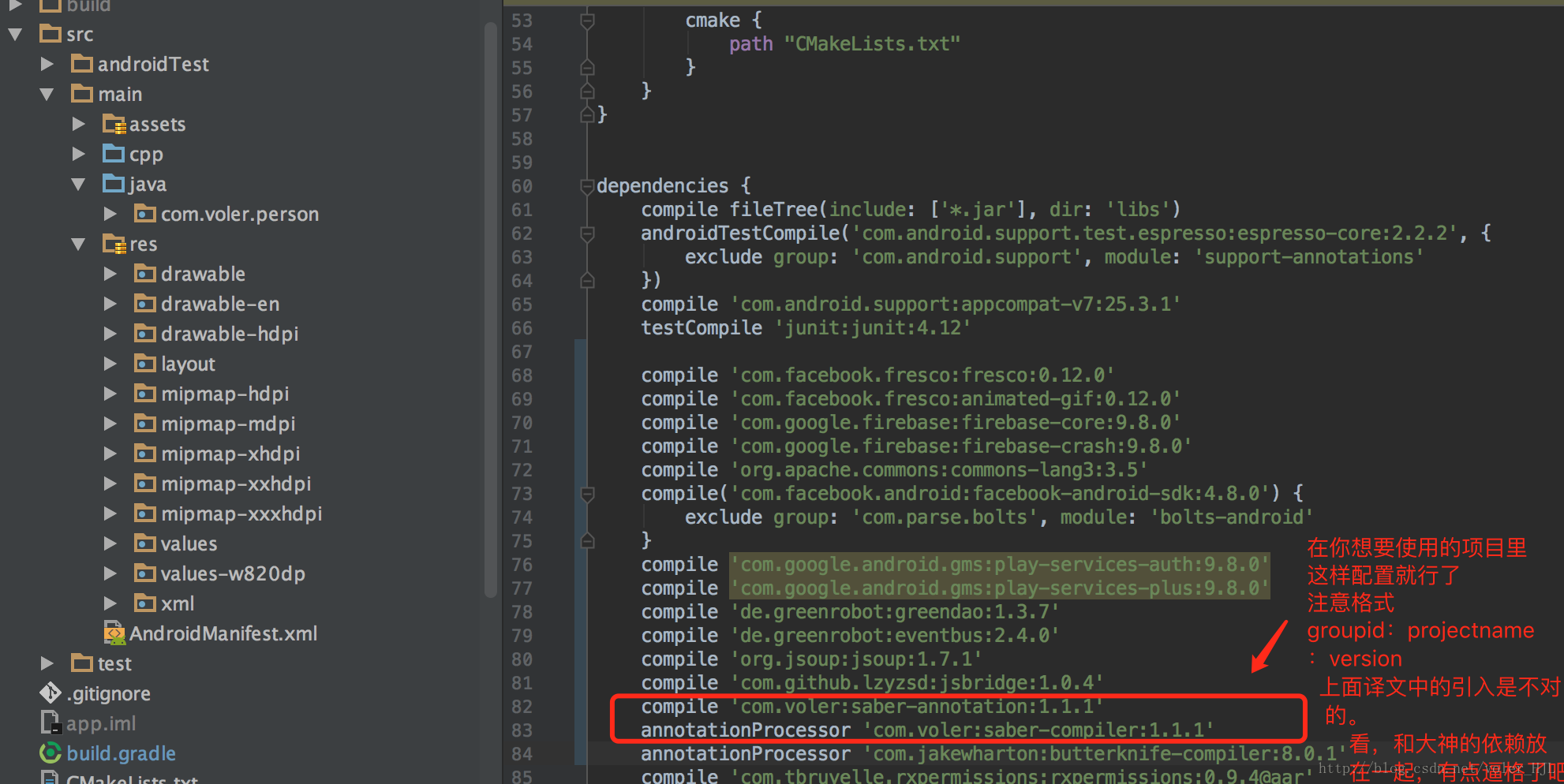Click the drawable-en folder icon
Viewport: 1564px width, 784px height.
tap(145, 303)
